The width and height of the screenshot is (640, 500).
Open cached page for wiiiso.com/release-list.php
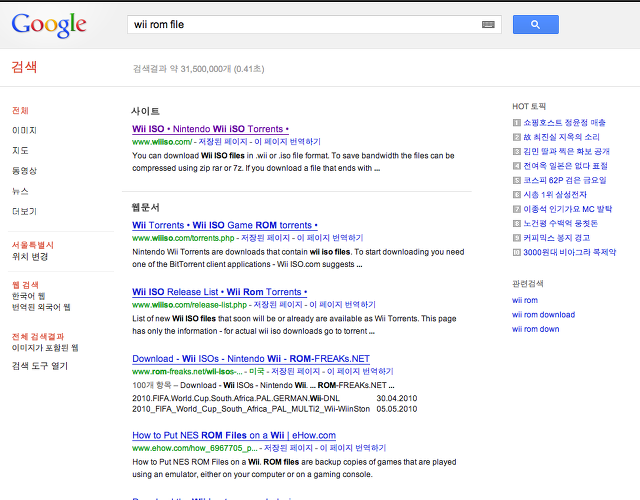point(278,304)
